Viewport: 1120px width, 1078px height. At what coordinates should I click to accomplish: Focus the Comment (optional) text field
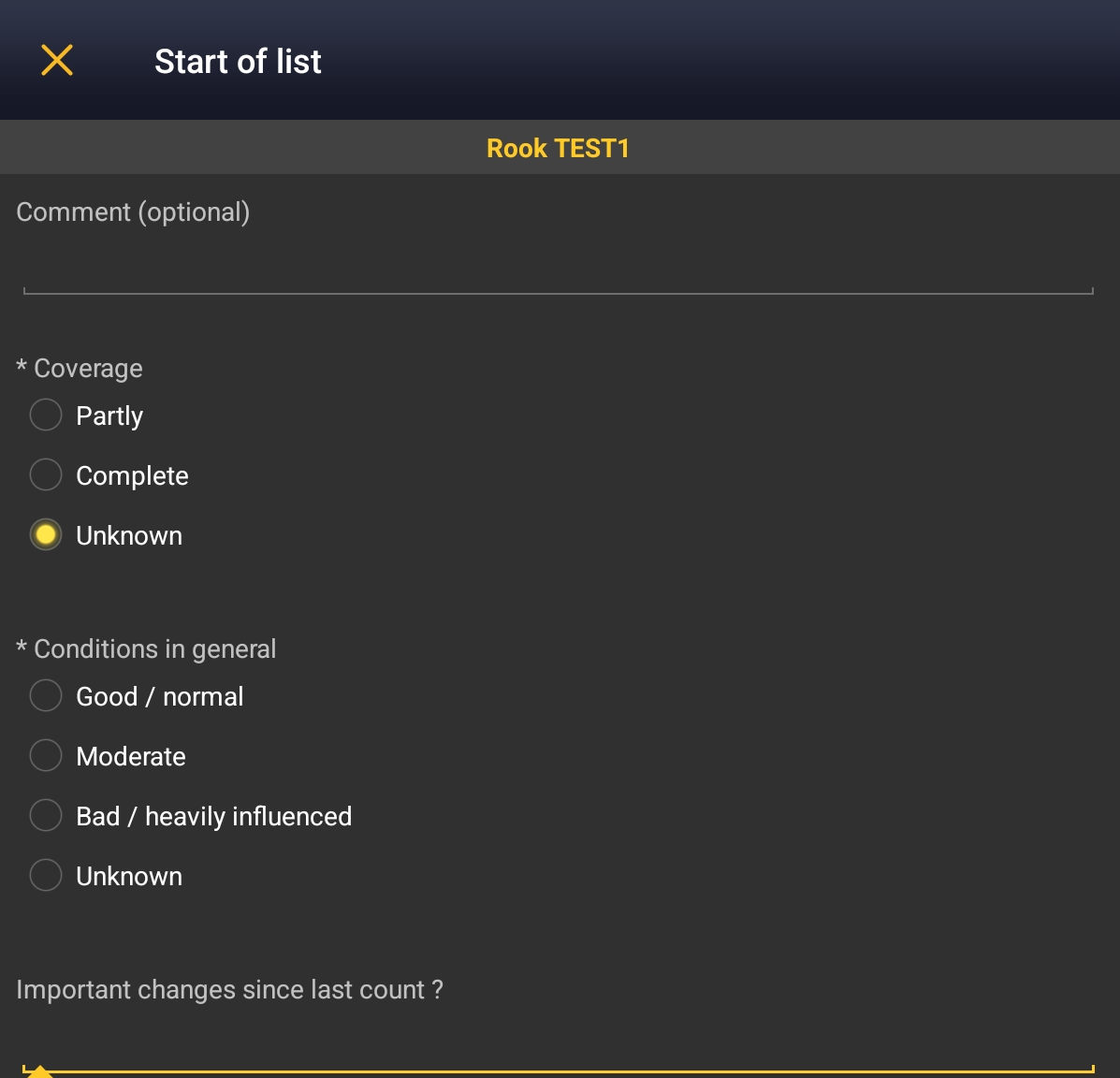(559, 271)
